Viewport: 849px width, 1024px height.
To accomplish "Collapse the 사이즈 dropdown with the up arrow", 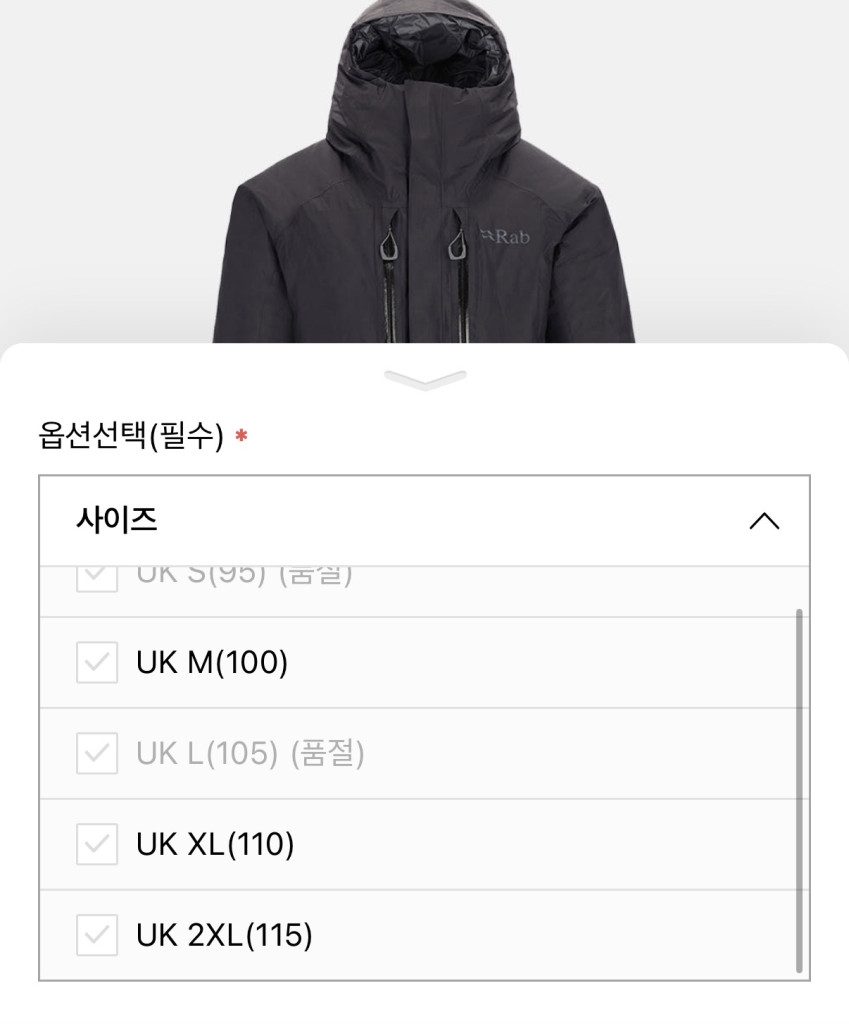I will click(x=764, y=521).
